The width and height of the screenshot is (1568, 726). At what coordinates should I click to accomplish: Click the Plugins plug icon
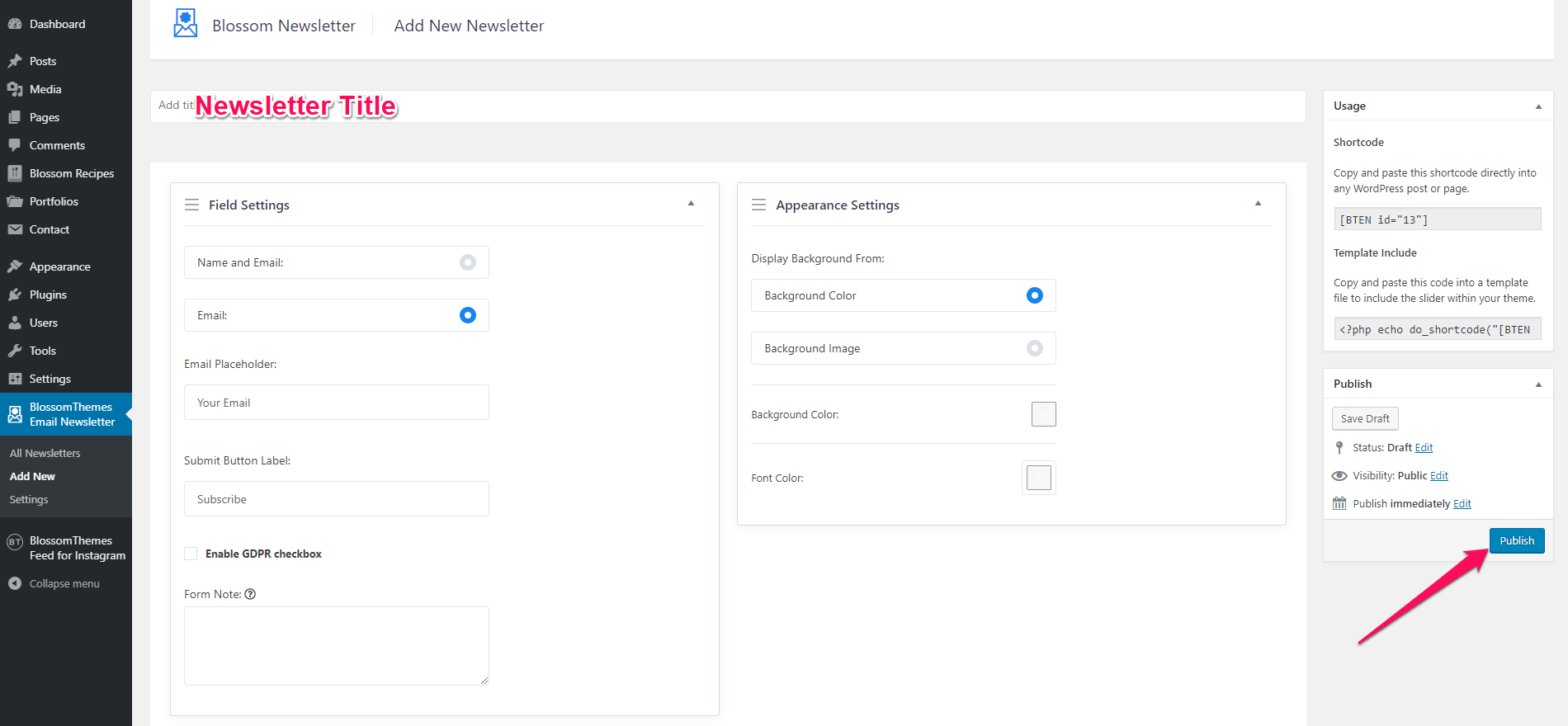(15, 295)
